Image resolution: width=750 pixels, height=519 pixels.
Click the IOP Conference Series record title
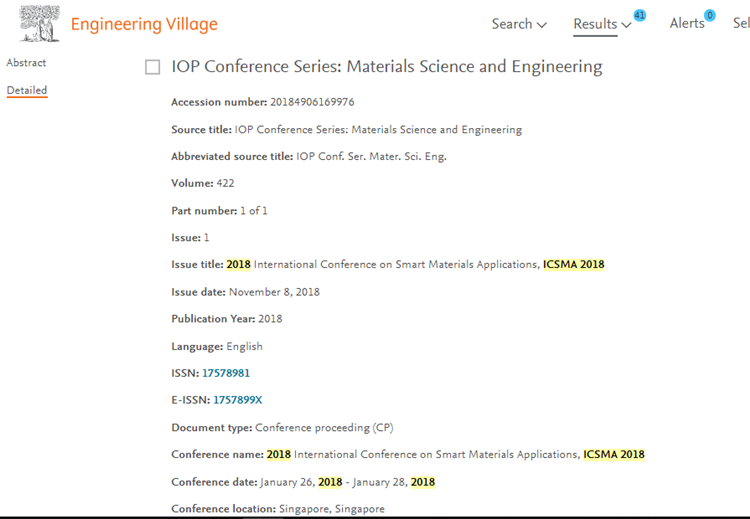(x=386, y=66)
